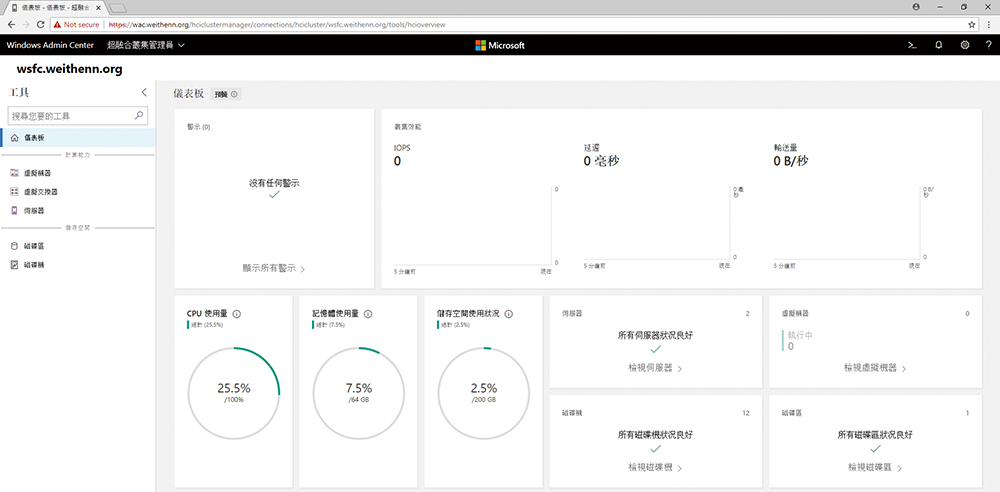Click the info icon beside 記憶體使用量
1000x492 pixels.
pyautogui.click(x=368, y=314)
